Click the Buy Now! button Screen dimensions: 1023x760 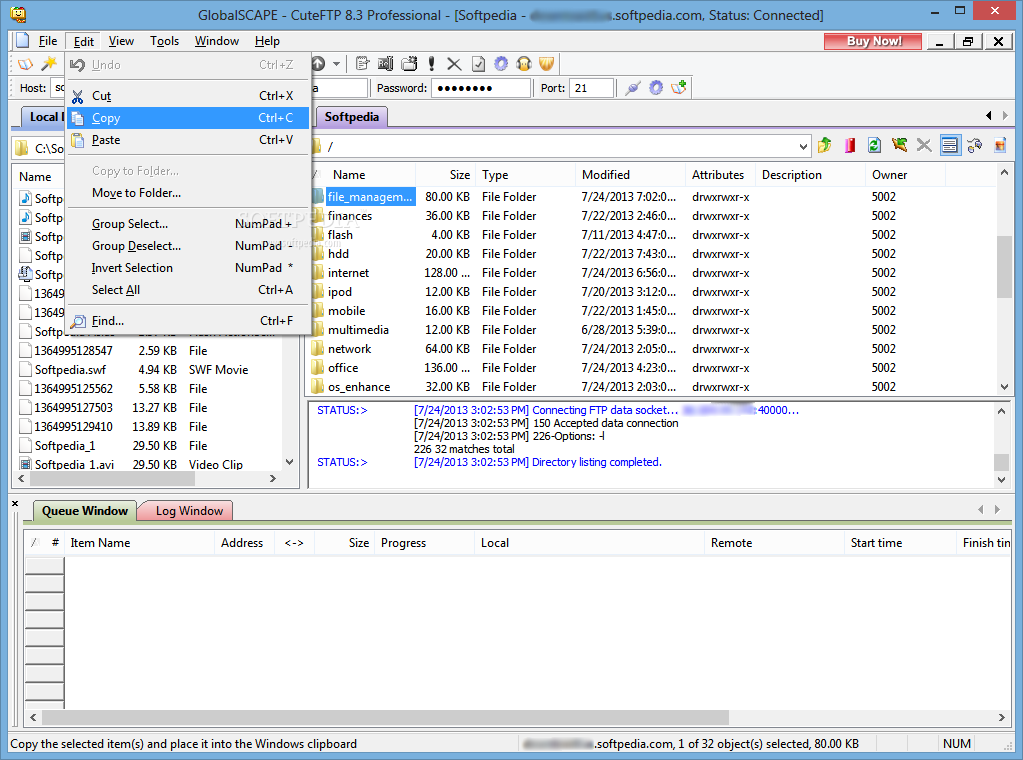coord(873,41)
